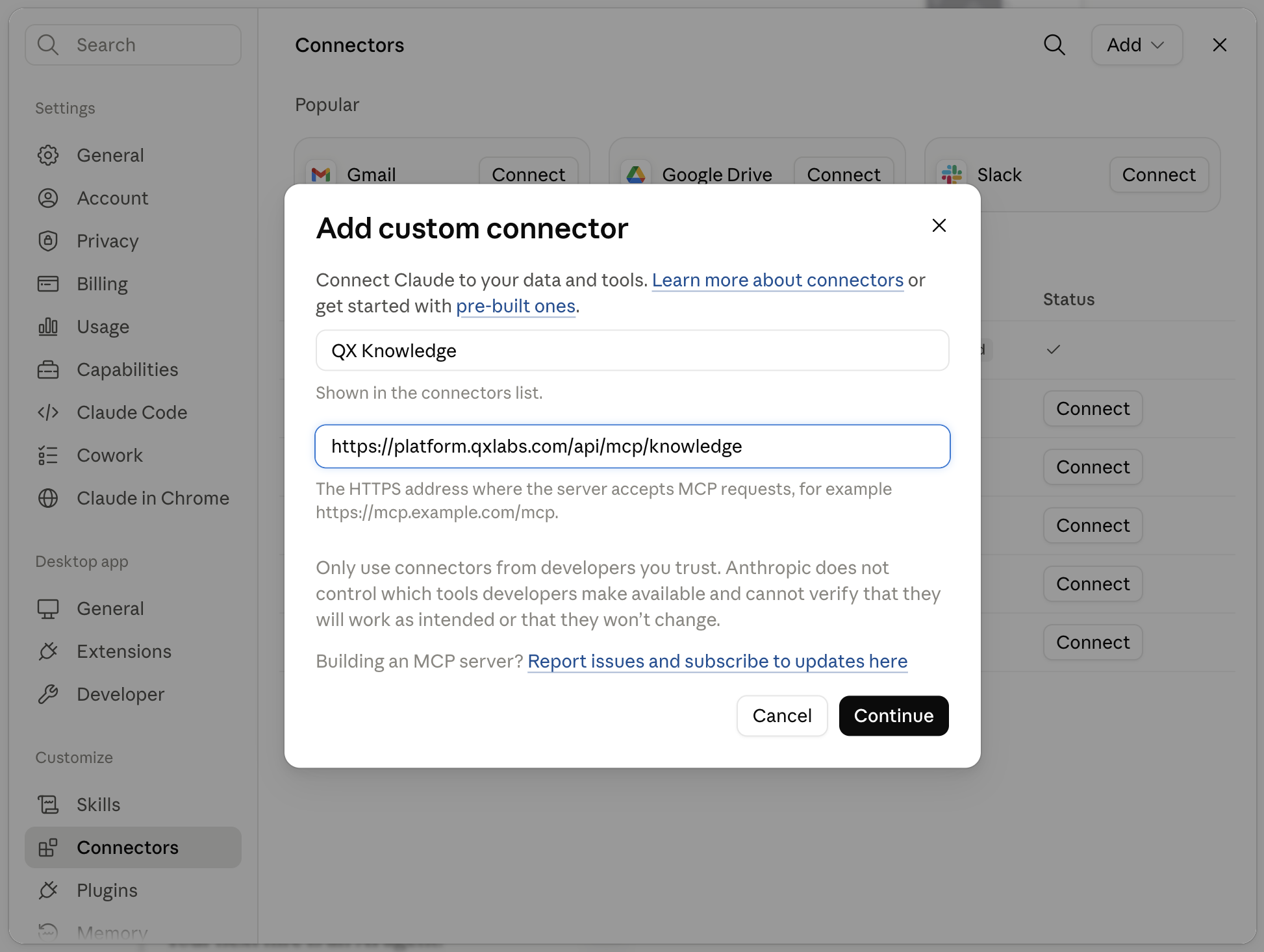The image size is (1264, 952).
Task: Open the Add dropdown menu
Action: (x=1137, y=45)
